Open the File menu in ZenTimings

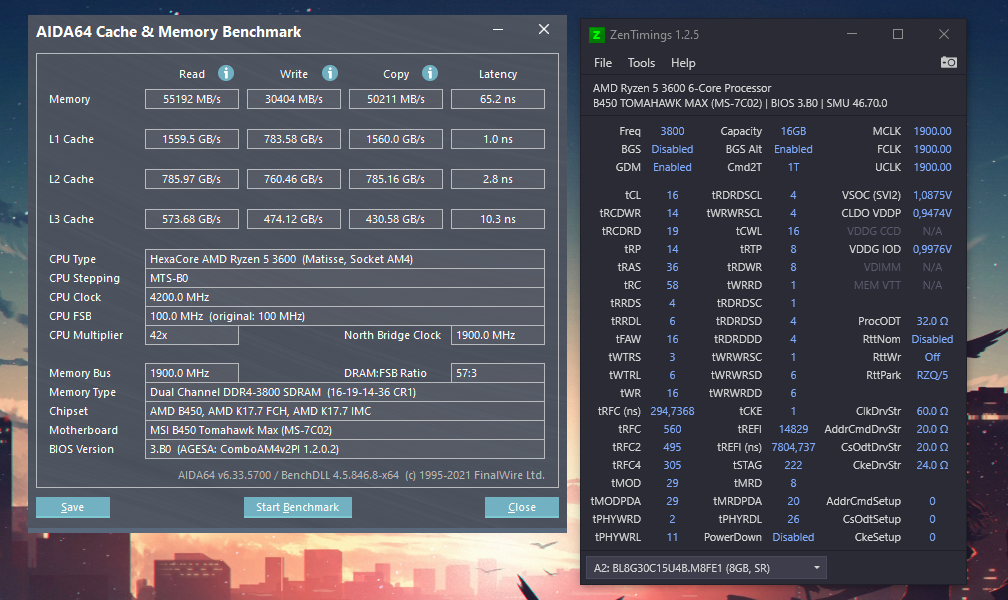[602, 63]
